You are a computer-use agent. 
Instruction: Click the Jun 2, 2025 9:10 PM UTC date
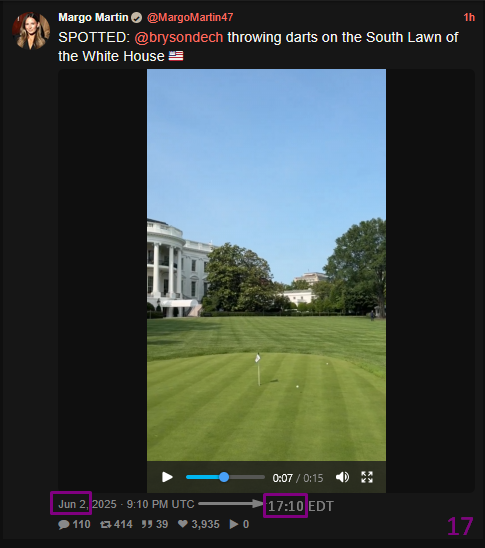point(126,504)
